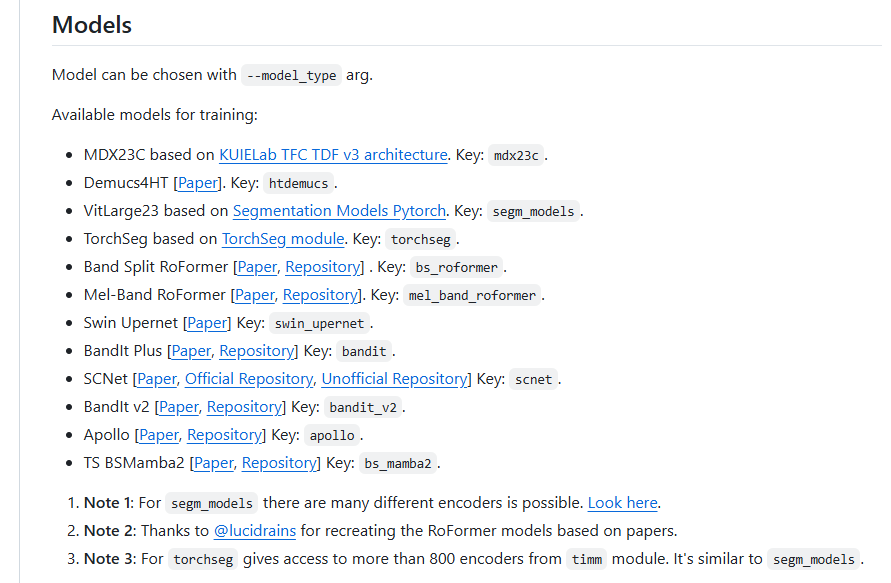
Task: Click the Look here encoders link
Action: coord(622,503)
